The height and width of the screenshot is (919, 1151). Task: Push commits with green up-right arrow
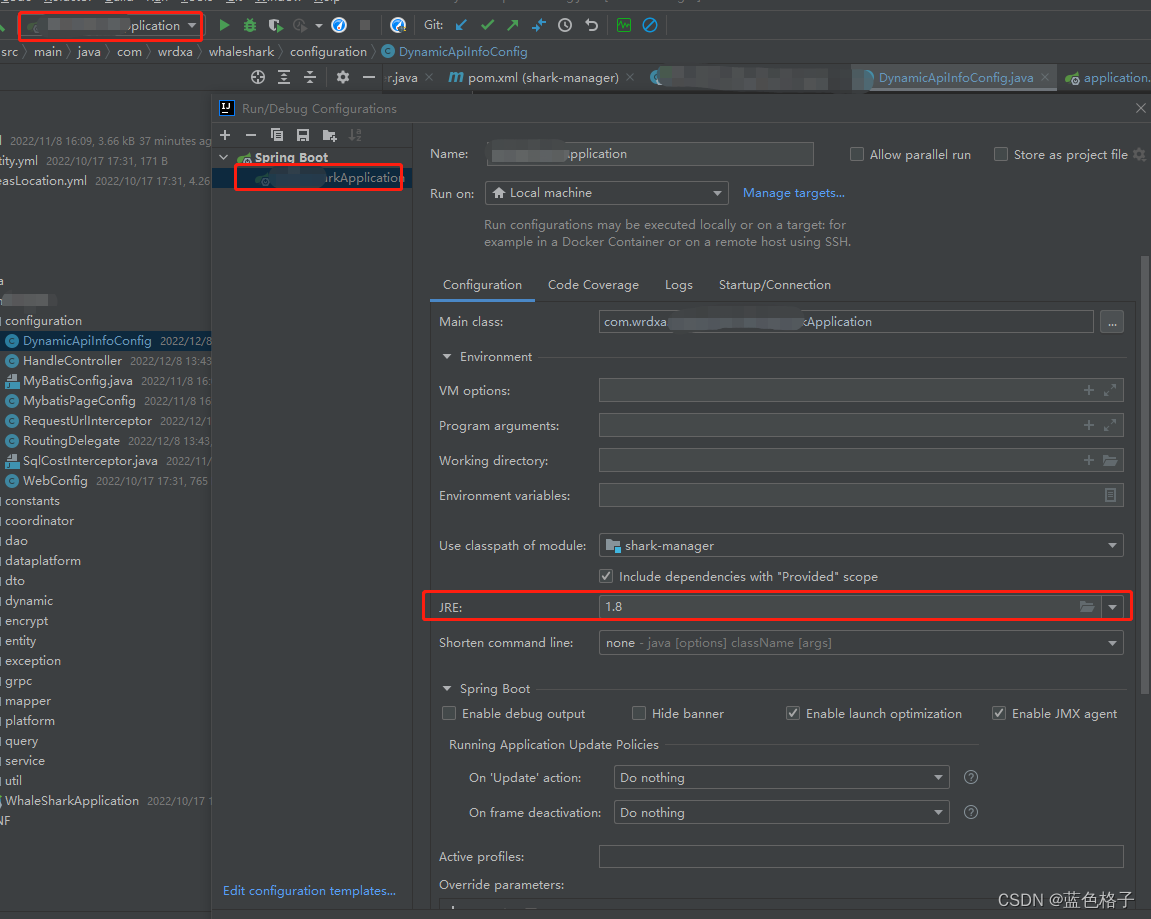[513, 26]
